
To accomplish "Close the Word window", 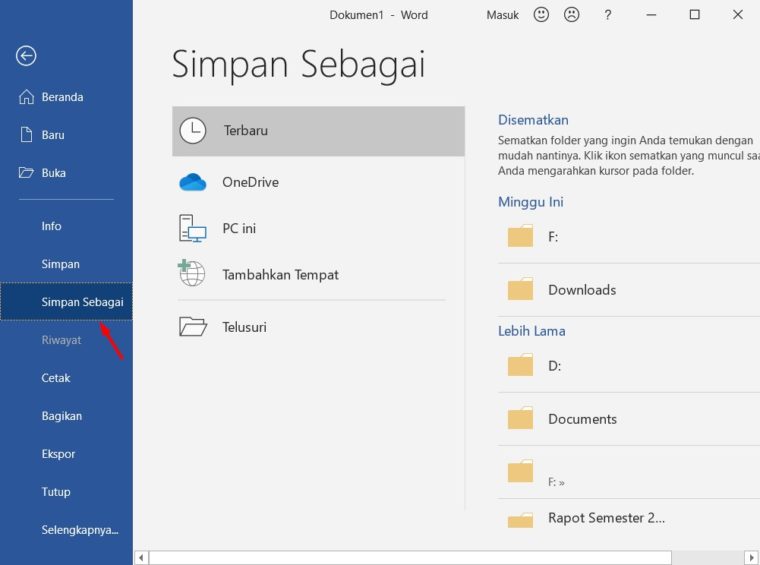I will click(x=738, y=15).
